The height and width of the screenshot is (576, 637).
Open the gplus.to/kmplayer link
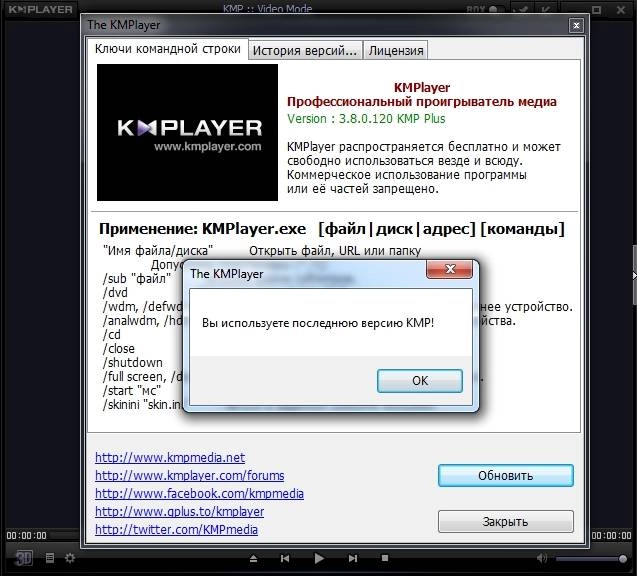point(180,511)
